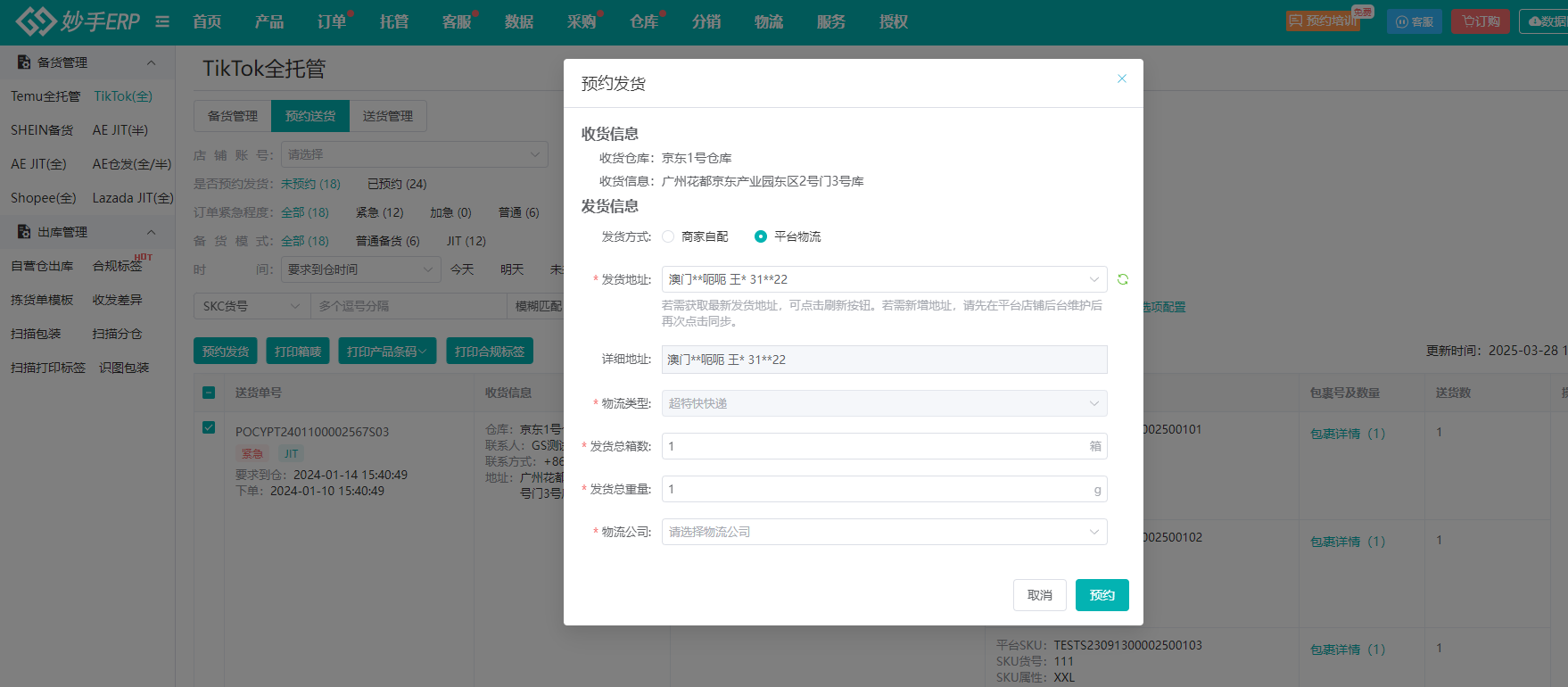Switch to the 备货管理 tab
1568x687 pixels.
[x=233, y=116]
